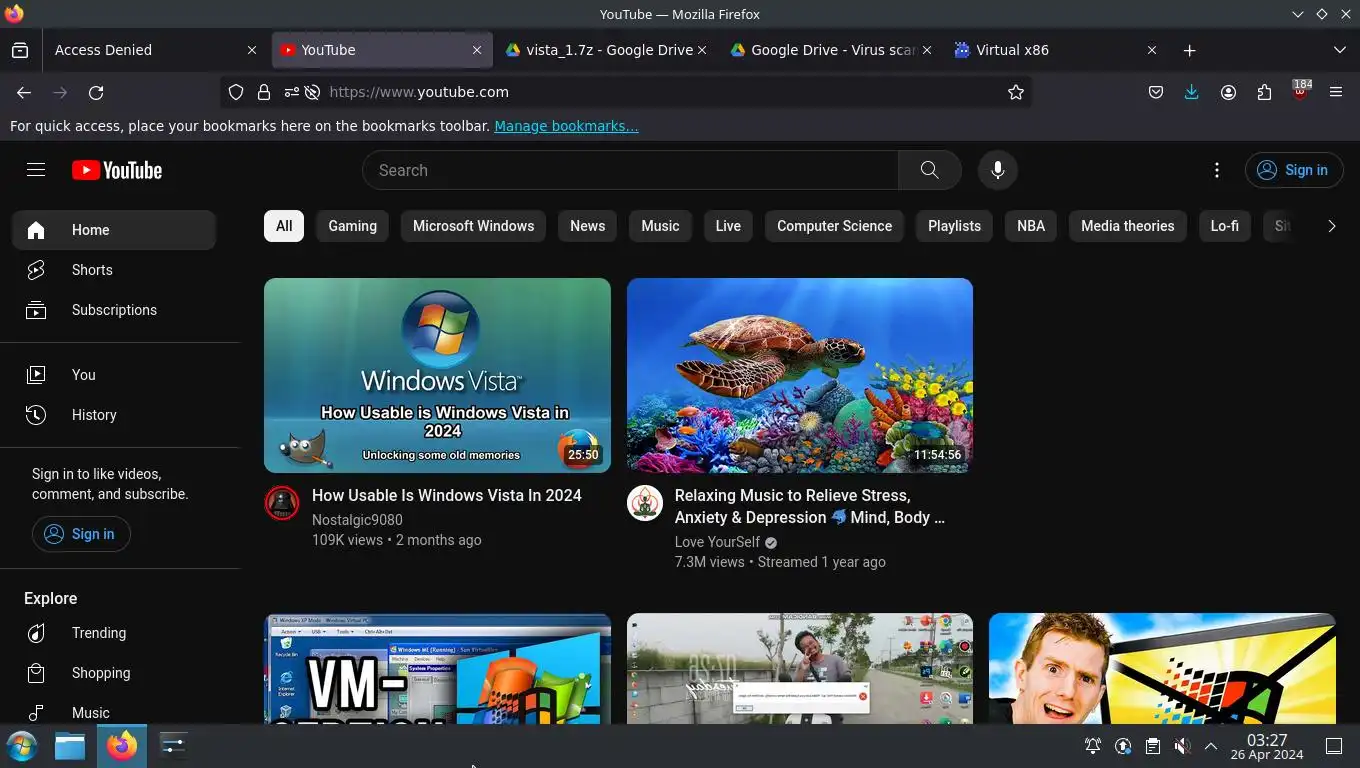The width and height of the screenshot is (1360, 768).
Task: Select the Playlists filter chip
Action: tap(954, 226)
